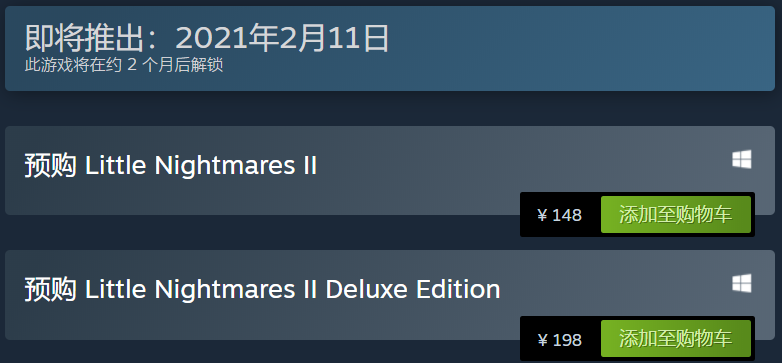Select the 预购 Little Nightmares II title
The height and width of the screenshot is (363, 782).
tap(171, 166)
